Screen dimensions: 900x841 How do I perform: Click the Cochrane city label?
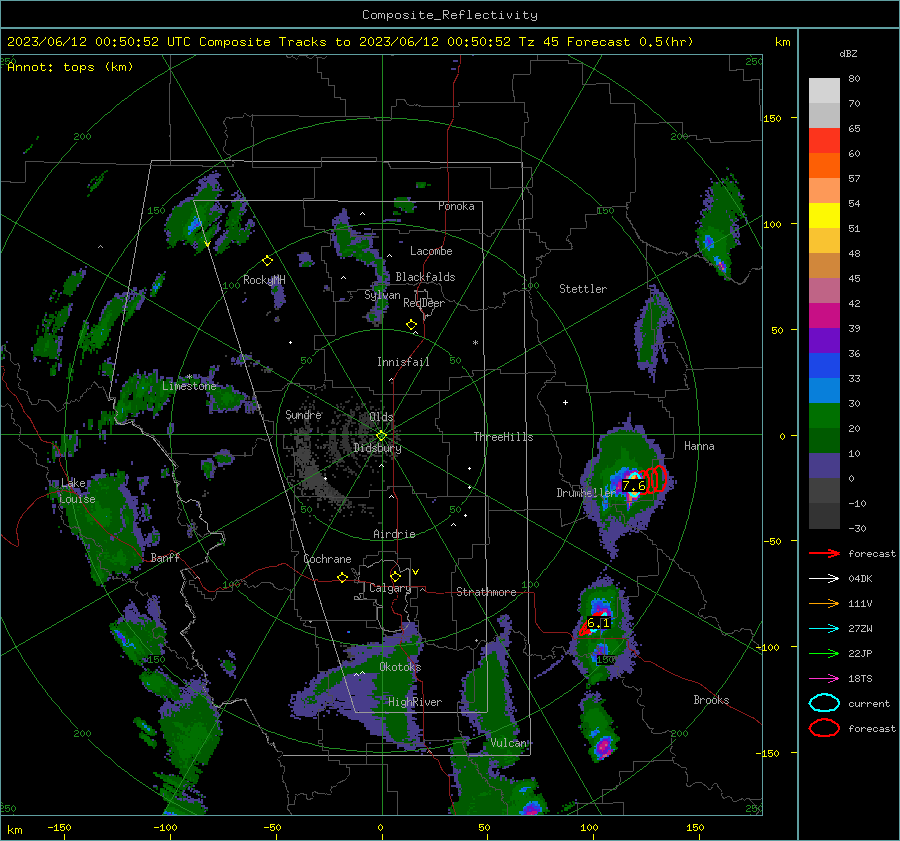327,559
